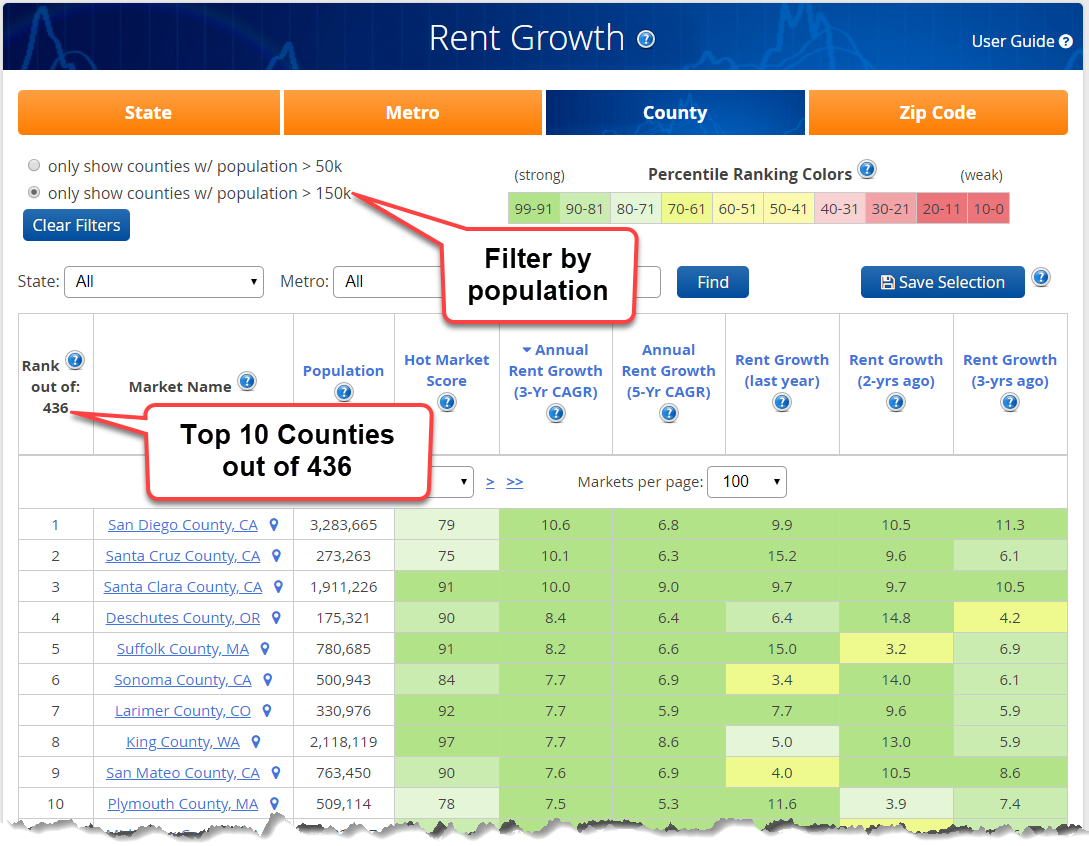Open Santa Clara County, CA link
The image size is (1089, 846).
point(183,587)
